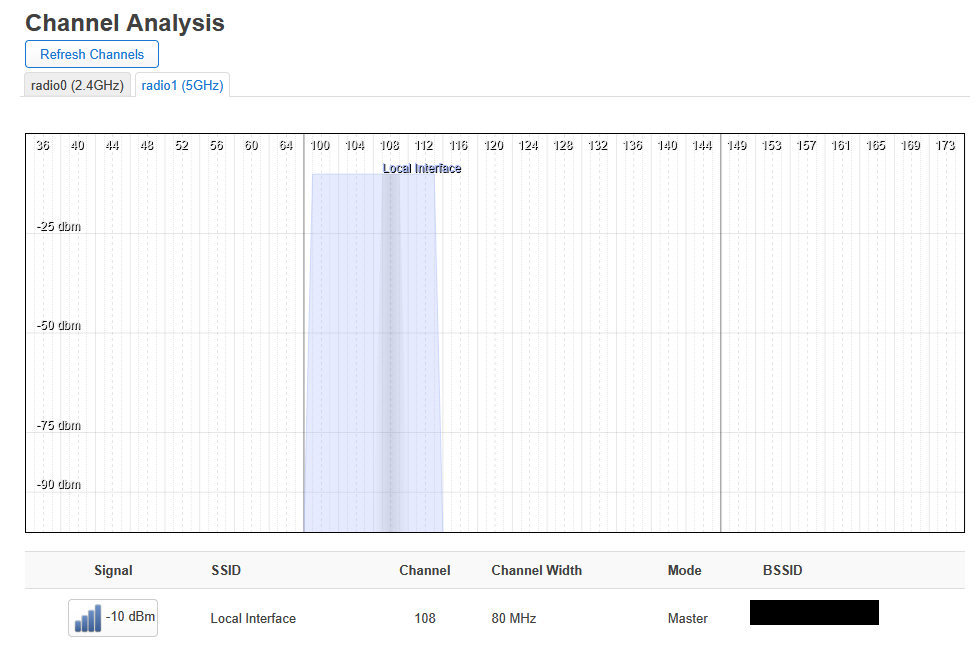Screen dimensions: 977x652
Task: Click the -10 dBm signal reading
Action: 131,617
